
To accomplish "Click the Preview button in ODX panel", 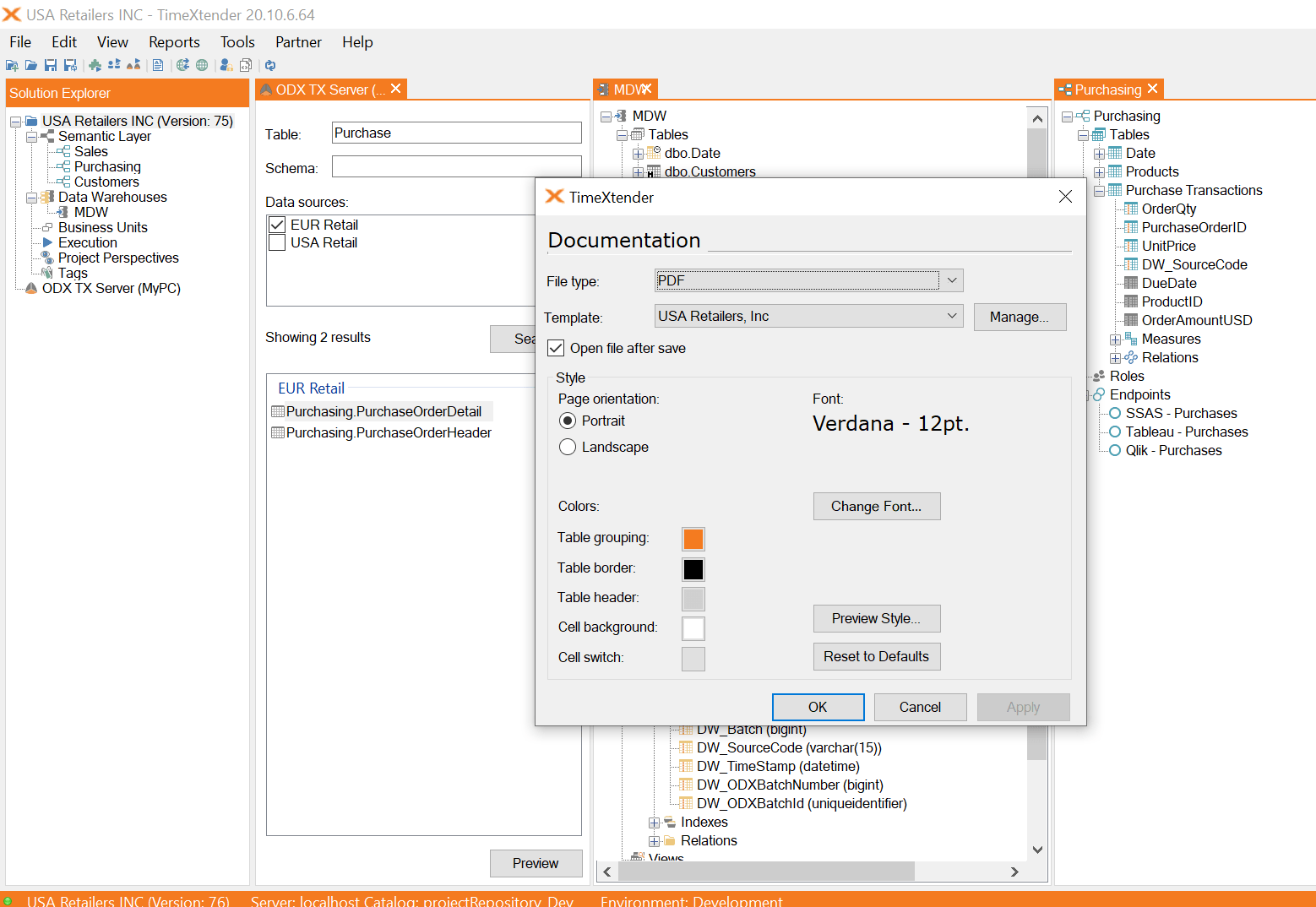I will (x=536, y=863).
